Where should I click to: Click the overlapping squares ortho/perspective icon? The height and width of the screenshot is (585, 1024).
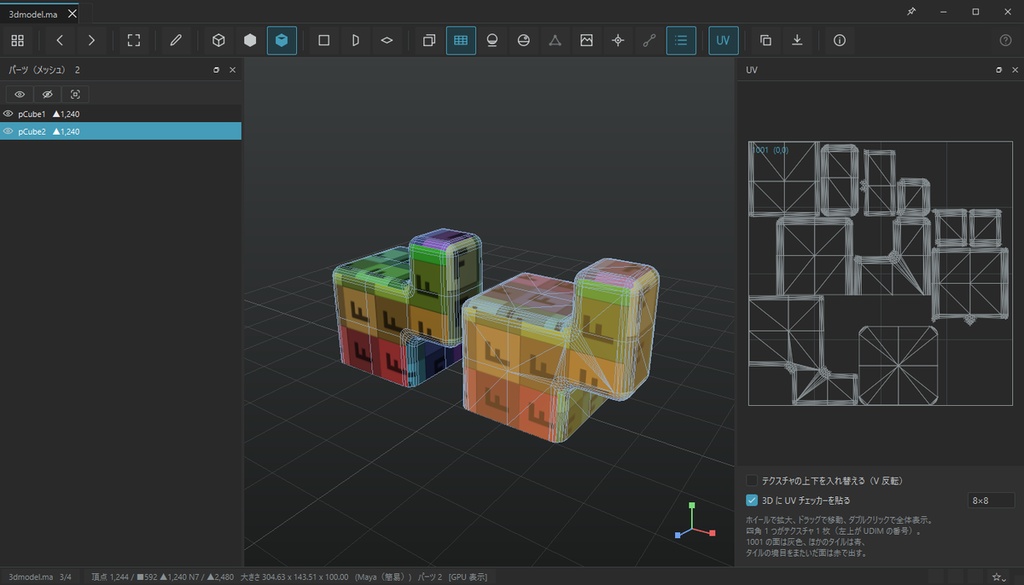click(429, 40)
